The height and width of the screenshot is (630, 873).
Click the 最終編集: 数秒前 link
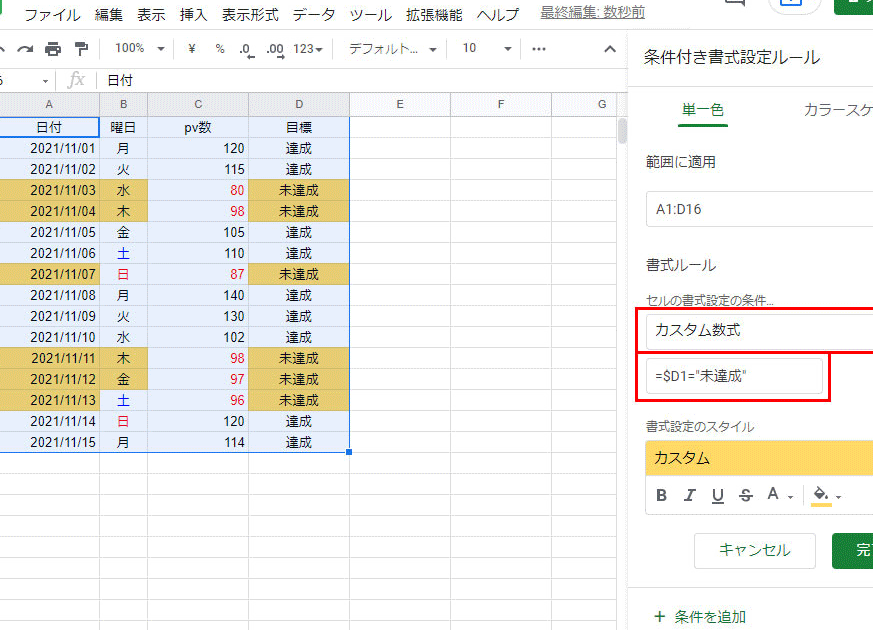coord(592,12)
